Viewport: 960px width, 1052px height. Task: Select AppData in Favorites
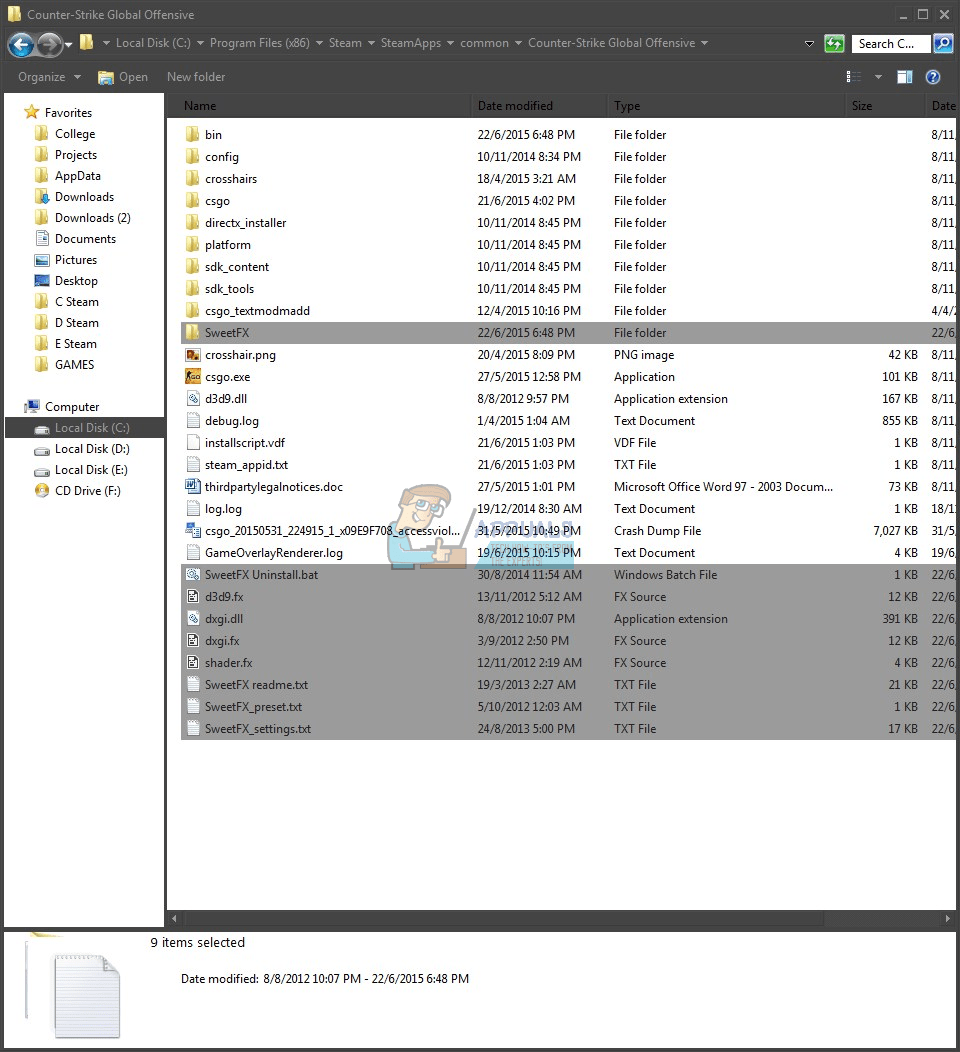(78, 176)
